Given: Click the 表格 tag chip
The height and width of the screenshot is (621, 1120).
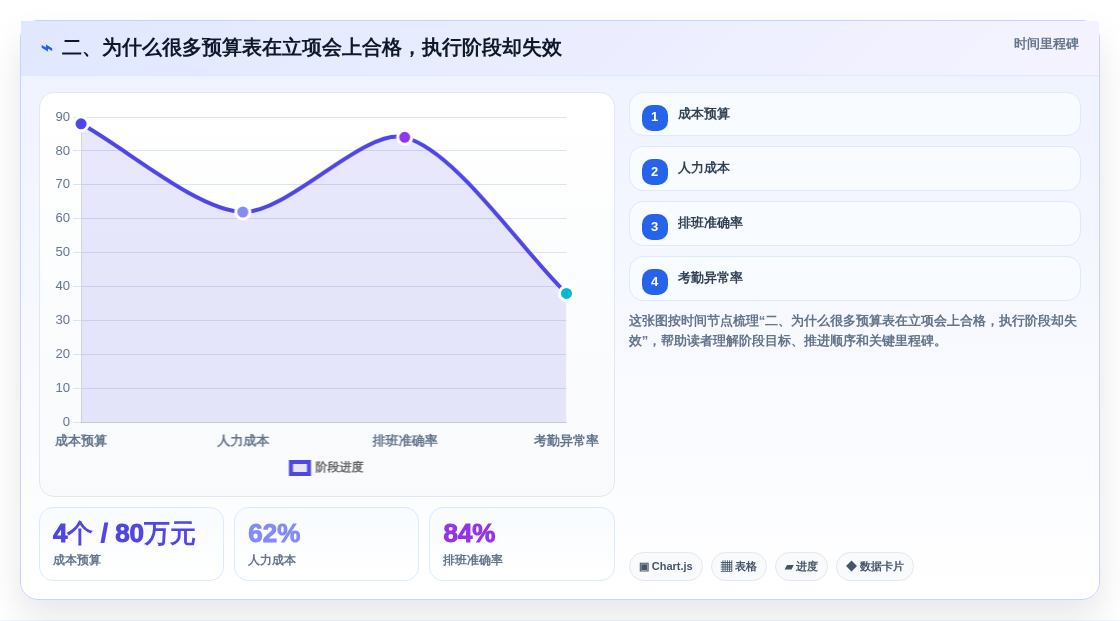Looking at the screenshot, I should 739,567.
